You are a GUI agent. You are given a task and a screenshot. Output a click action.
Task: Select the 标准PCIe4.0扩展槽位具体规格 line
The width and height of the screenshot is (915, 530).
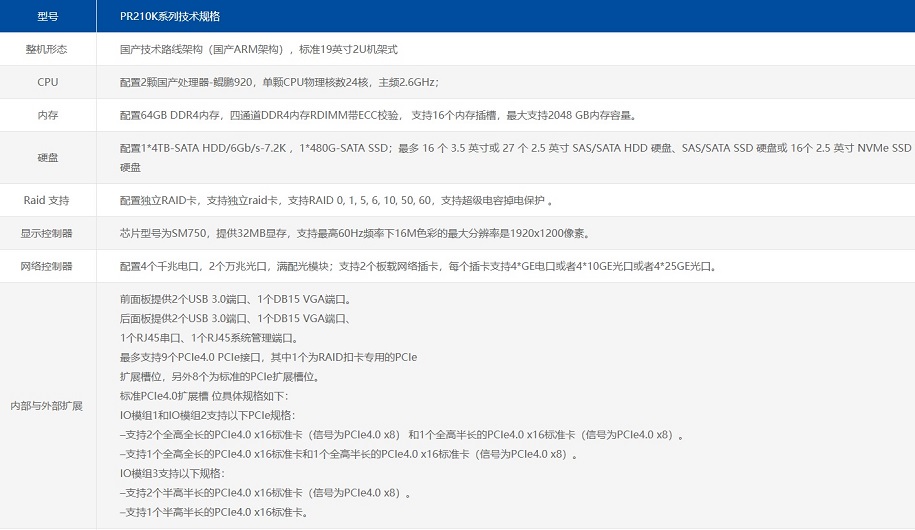(x=204, y=396)
